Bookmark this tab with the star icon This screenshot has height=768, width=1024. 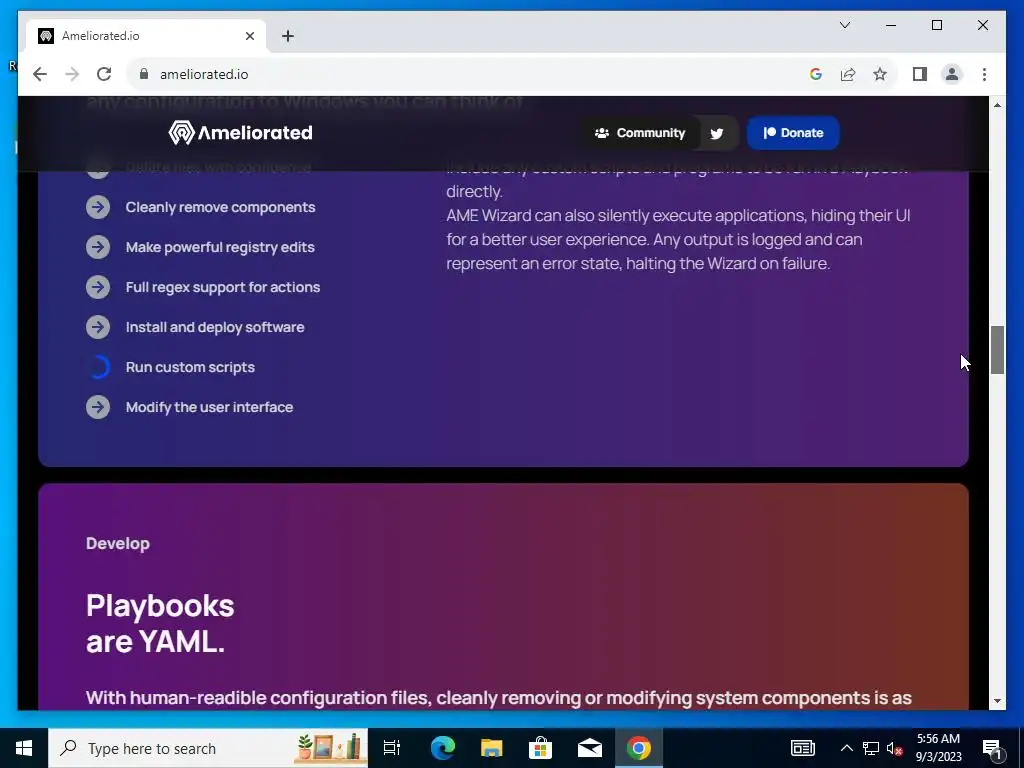pos(880,74)
